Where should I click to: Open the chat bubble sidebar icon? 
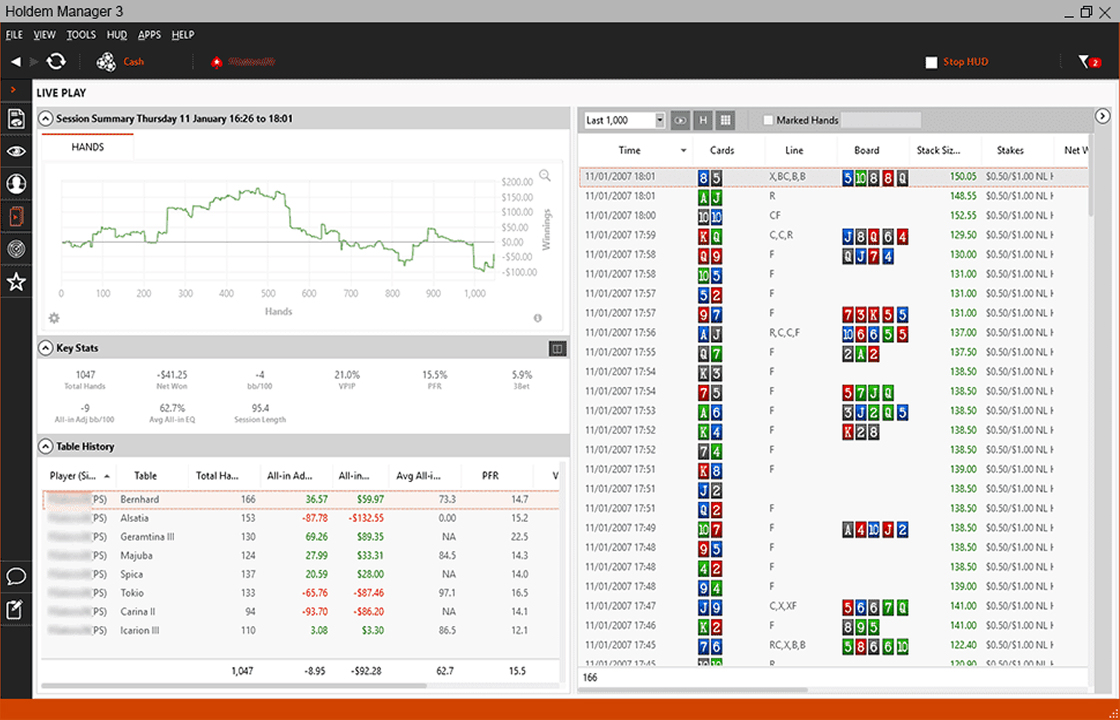click(x=16, y=576)
